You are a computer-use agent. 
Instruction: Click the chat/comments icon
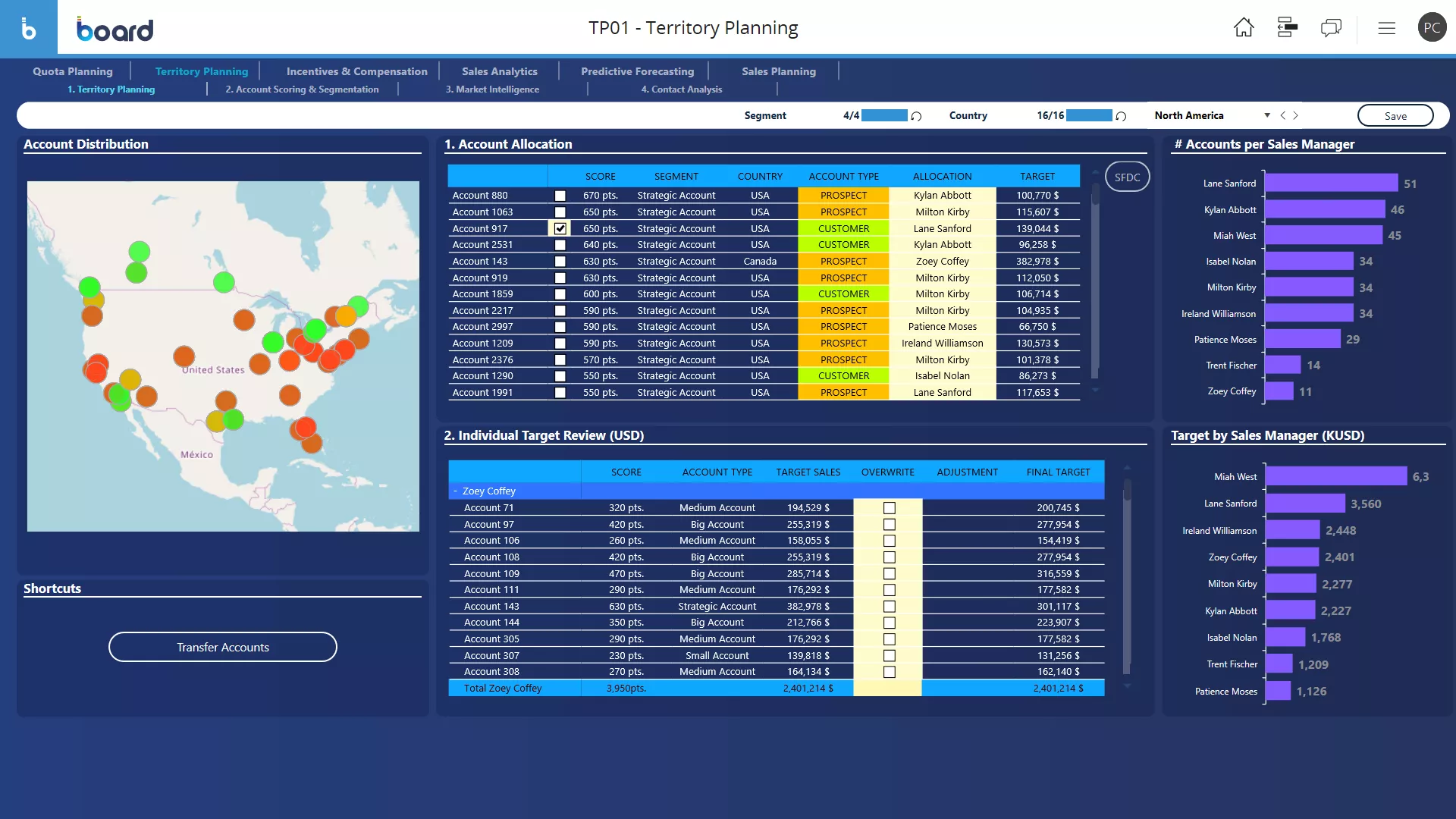click(1331, 27)
